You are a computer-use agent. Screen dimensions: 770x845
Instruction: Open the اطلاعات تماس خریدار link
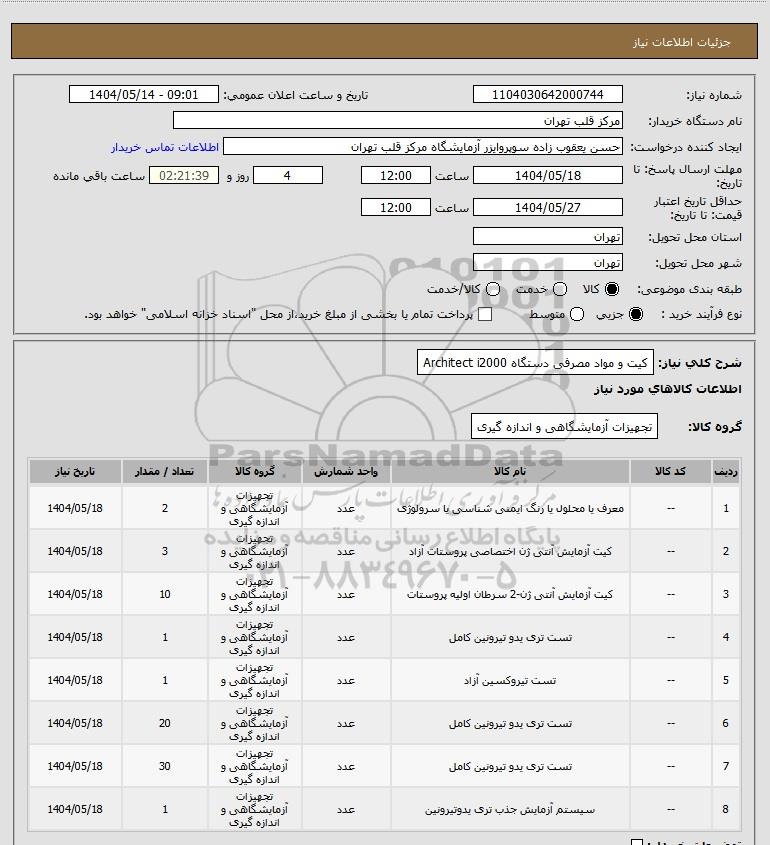(x=165, y=147)
